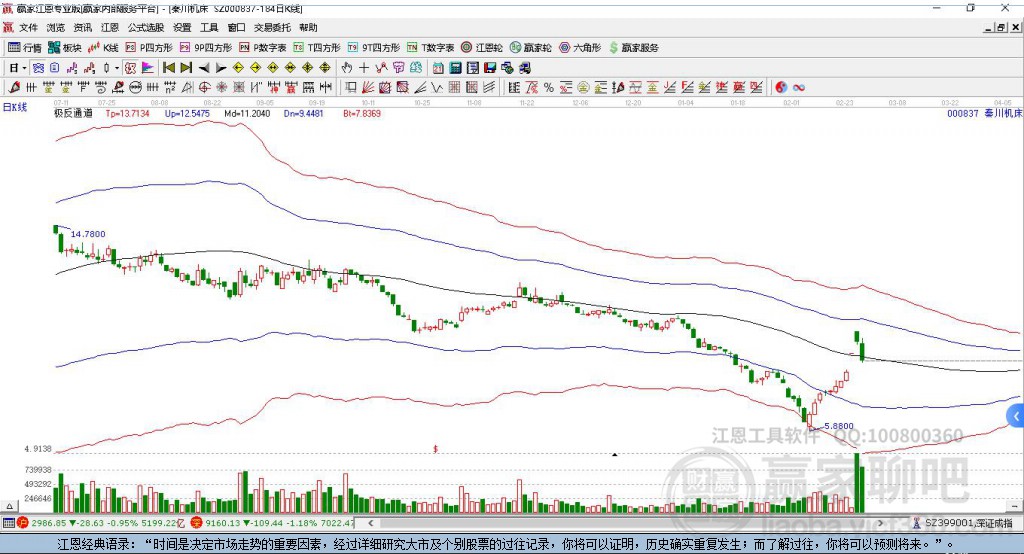
Task: Click the SZ399001 深证成指 status entry
Action: click(x=964, y=523)
